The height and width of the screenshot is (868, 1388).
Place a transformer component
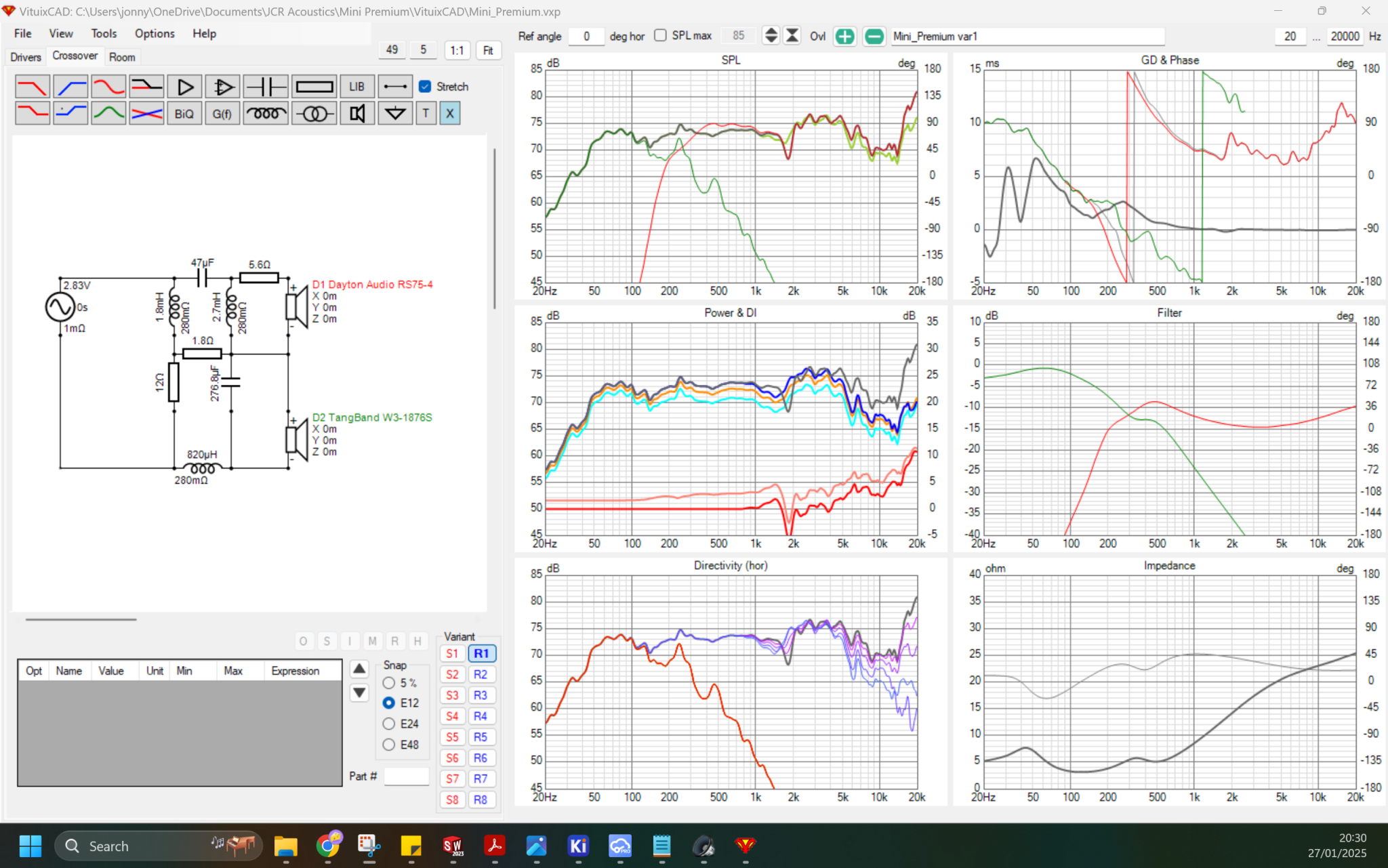pyautogui.click(x=314, y=113)
